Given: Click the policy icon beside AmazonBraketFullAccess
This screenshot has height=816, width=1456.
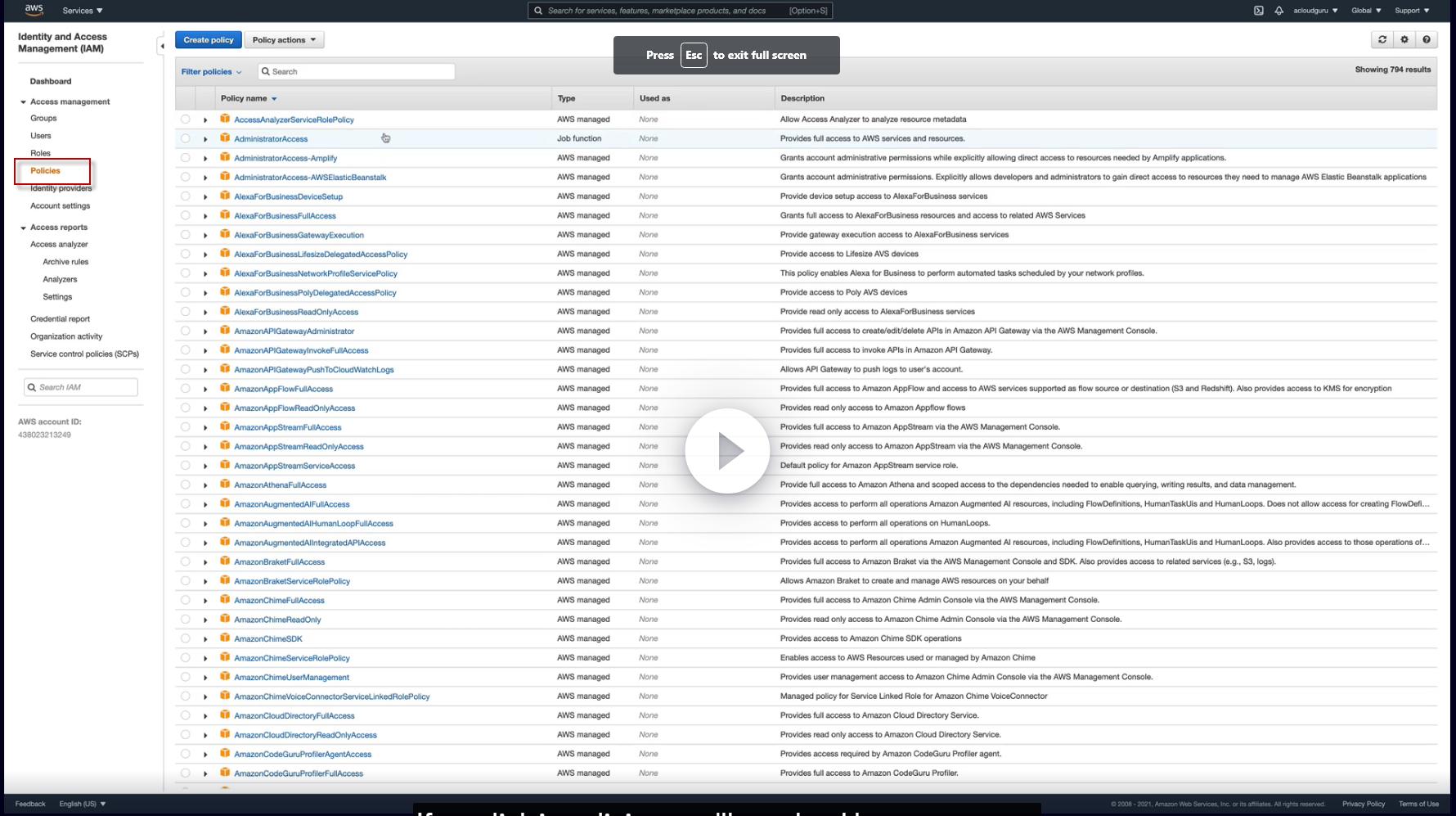Looking at the screenshot, I should 225,561.
